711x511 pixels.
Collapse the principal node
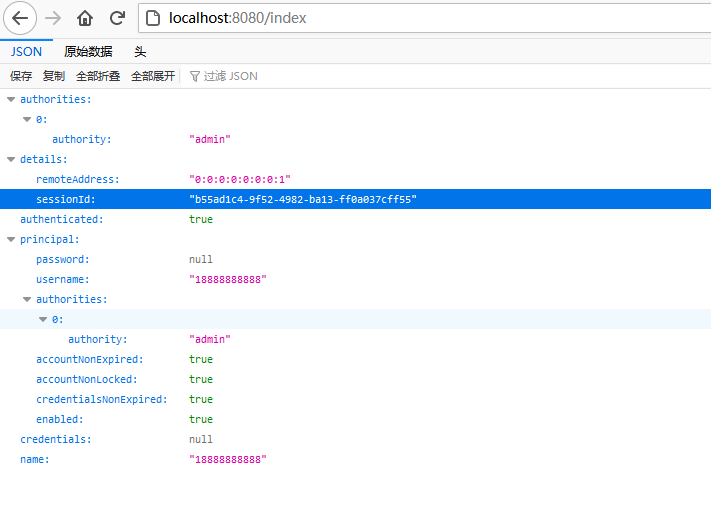point(11,239)
